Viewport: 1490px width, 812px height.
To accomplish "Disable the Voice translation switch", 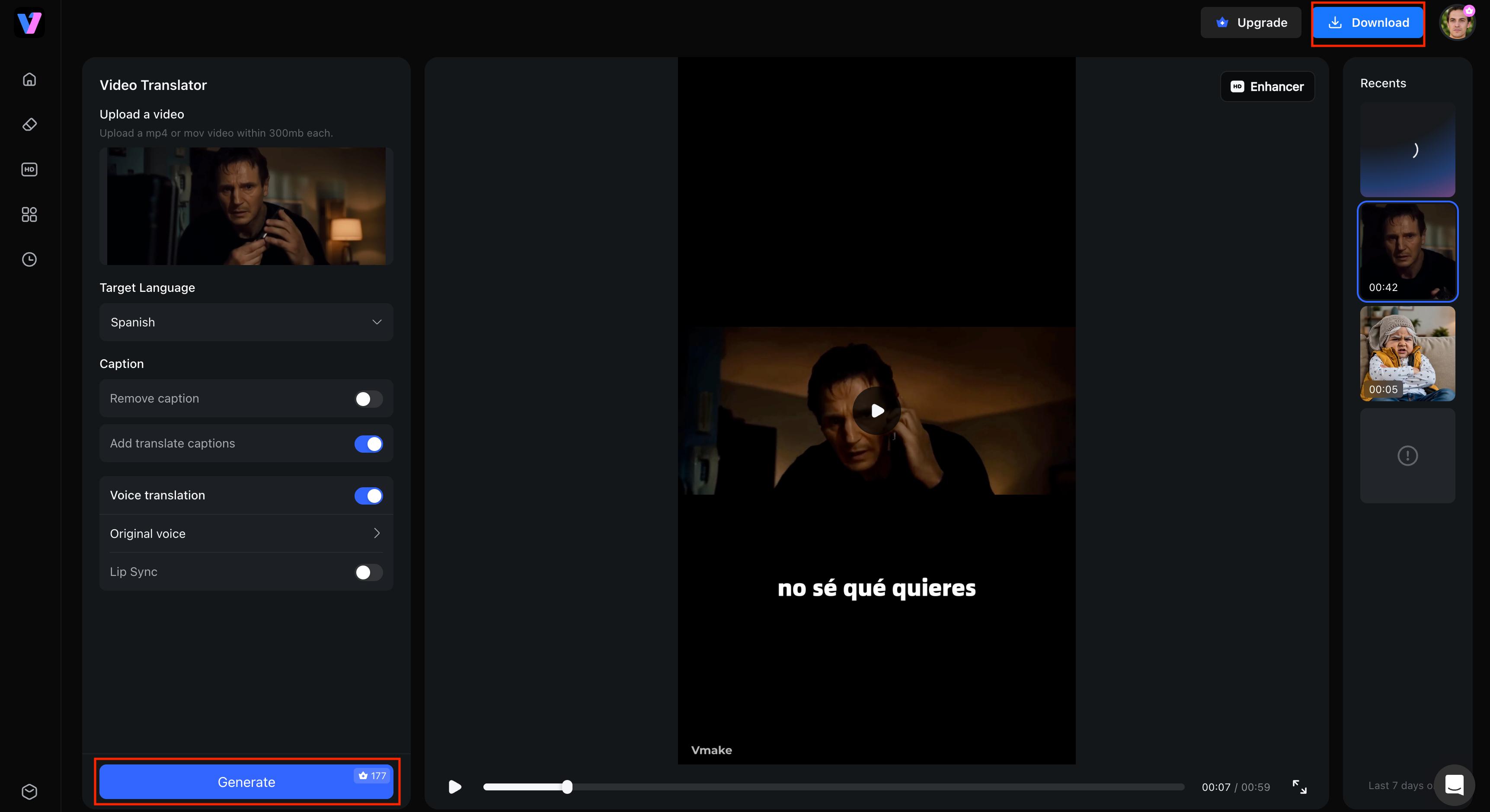I will pos(368,496).
